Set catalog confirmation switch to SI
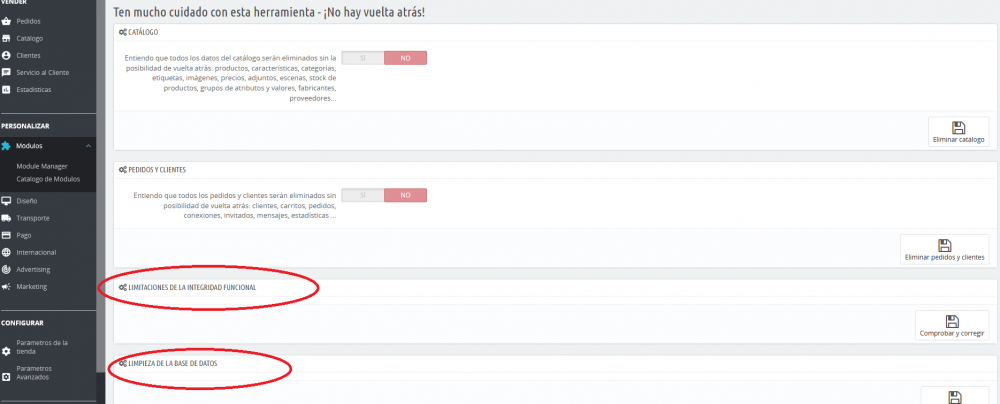 (362, 58)
